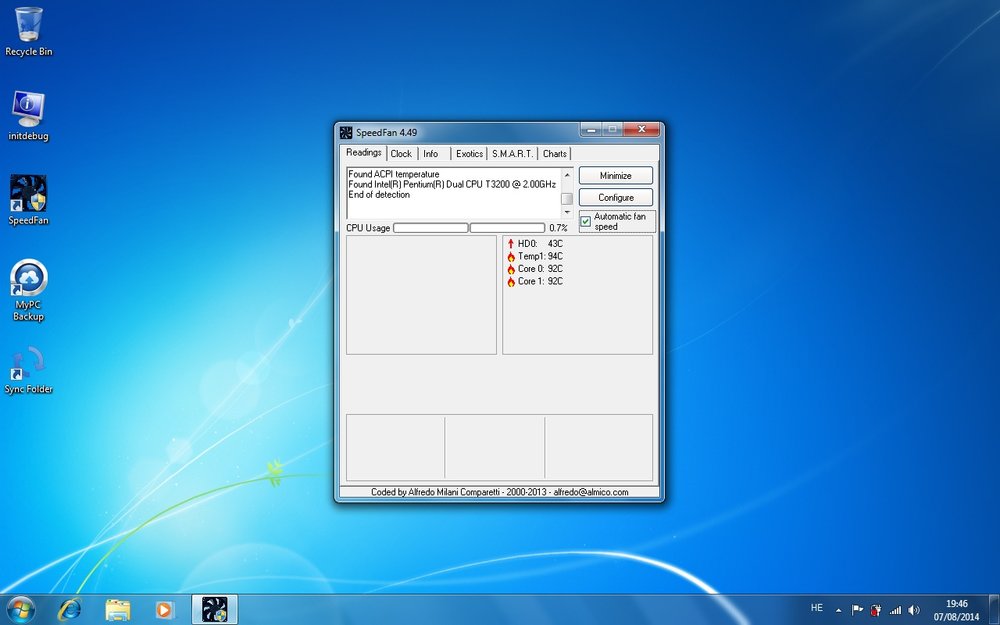This screenshot has width=1000, height=625.
Task: Open the Recycle Bin desktop icon
Action: coord(28,32)
